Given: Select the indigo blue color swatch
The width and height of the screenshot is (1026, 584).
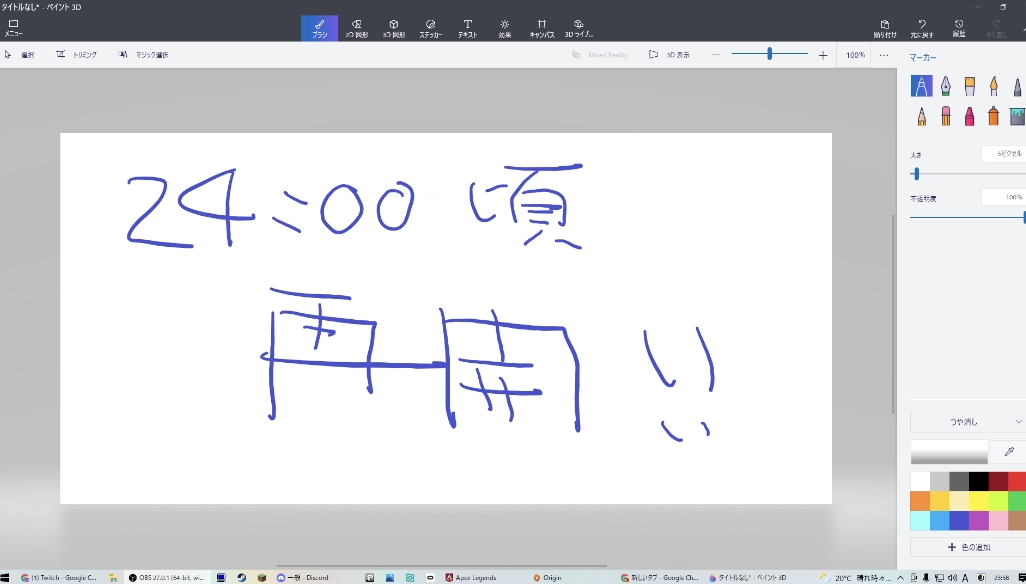Looking at the screenshot, I should coord(959,521).
